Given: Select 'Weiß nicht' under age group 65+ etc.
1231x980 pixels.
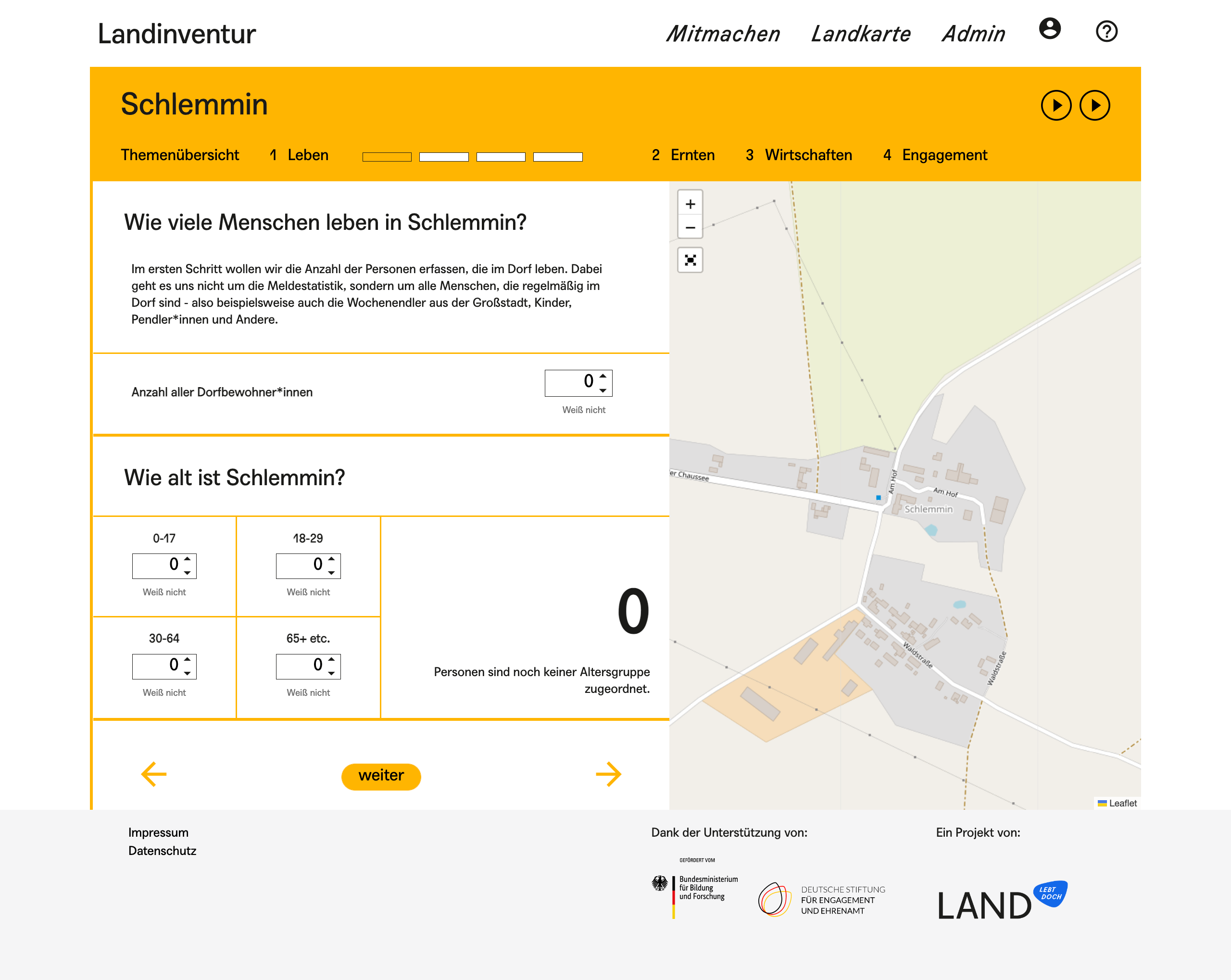Looking at the screenshot, I should [308, 692].
